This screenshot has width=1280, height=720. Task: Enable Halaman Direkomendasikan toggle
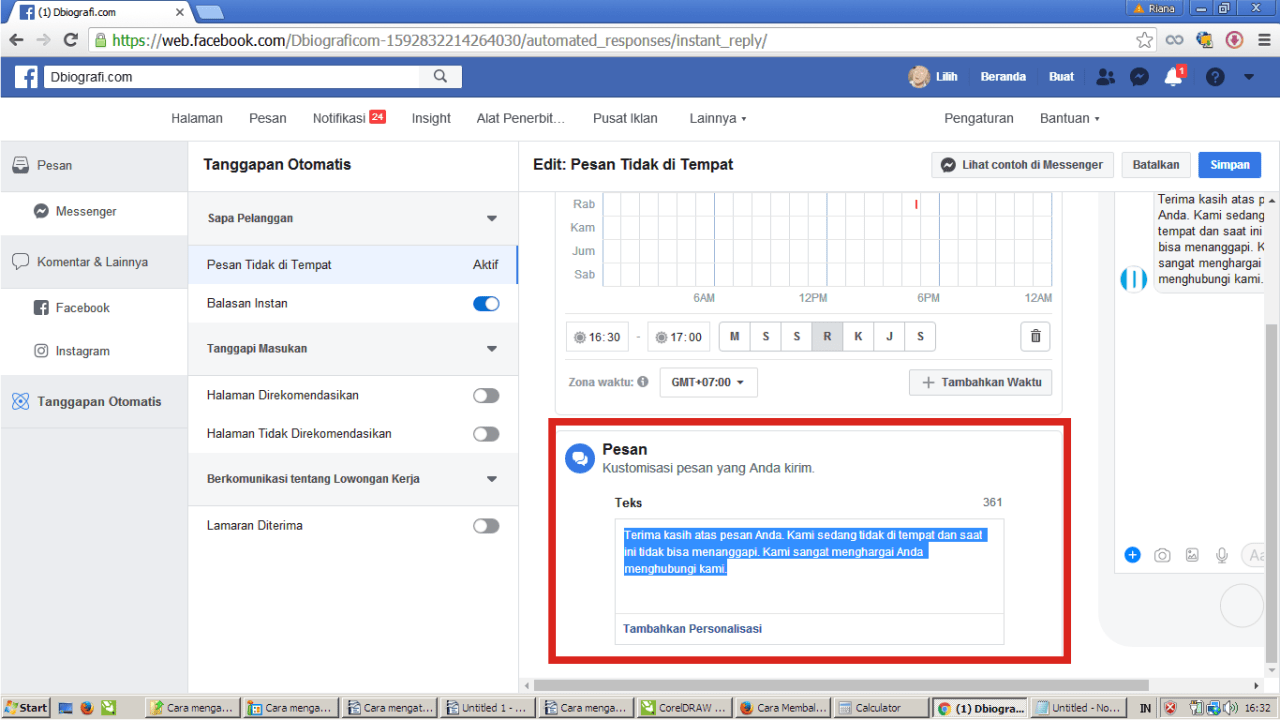486,396
